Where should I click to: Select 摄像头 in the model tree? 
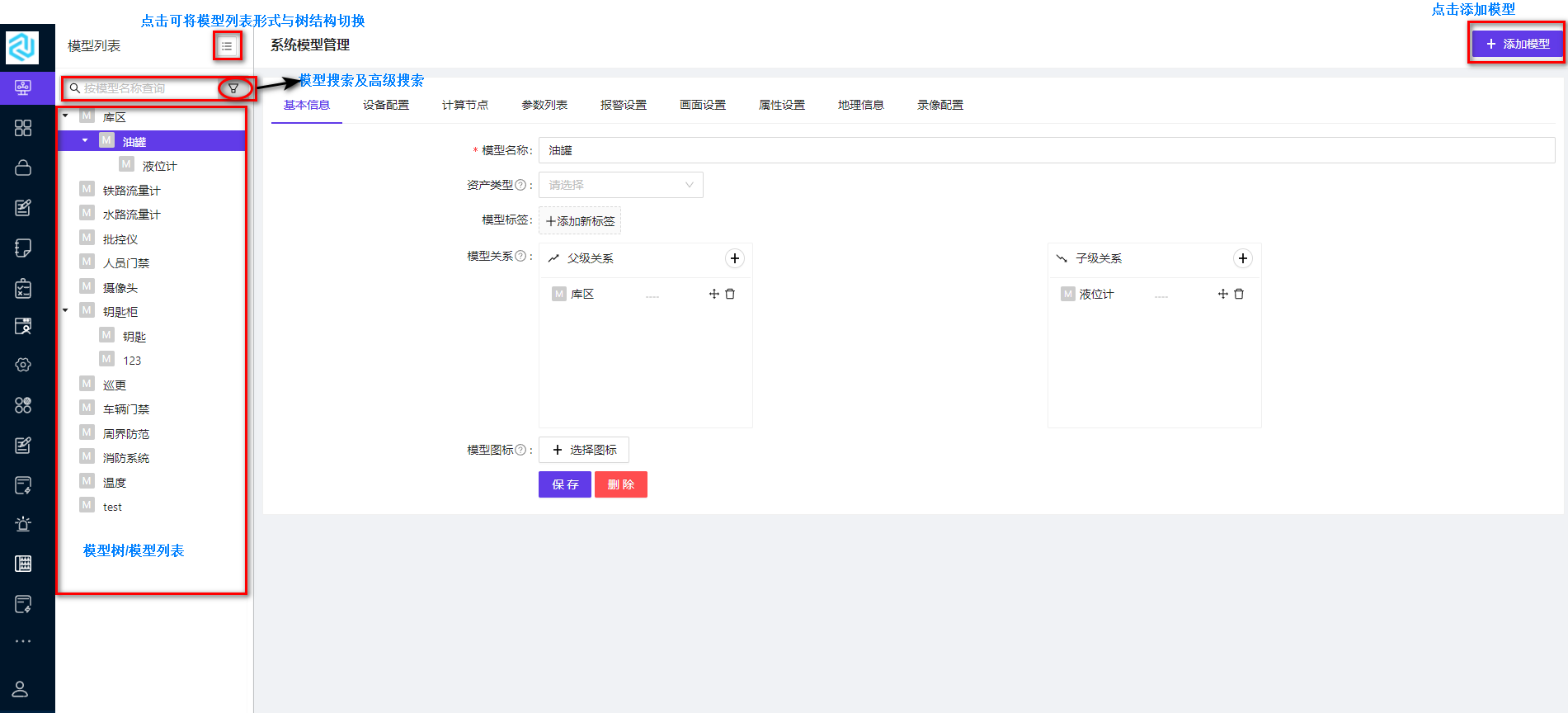[x=120, y=288]
